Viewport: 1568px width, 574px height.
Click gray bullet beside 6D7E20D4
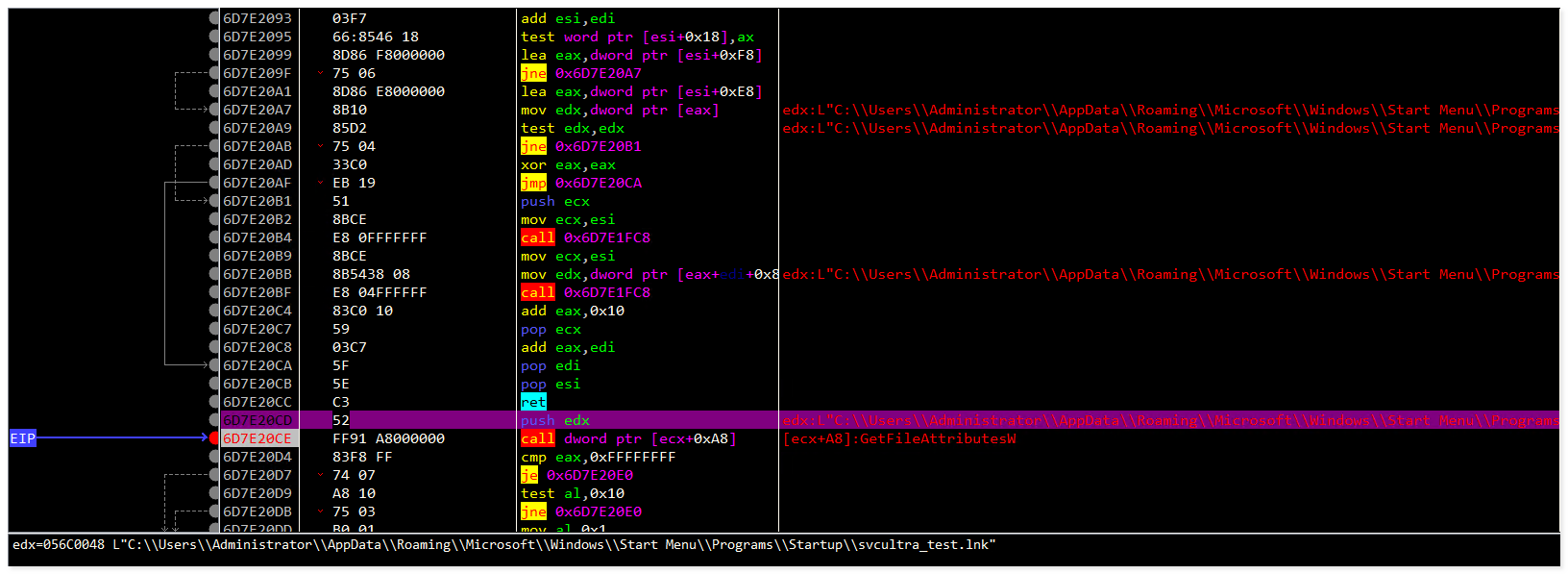coord(214,457)
